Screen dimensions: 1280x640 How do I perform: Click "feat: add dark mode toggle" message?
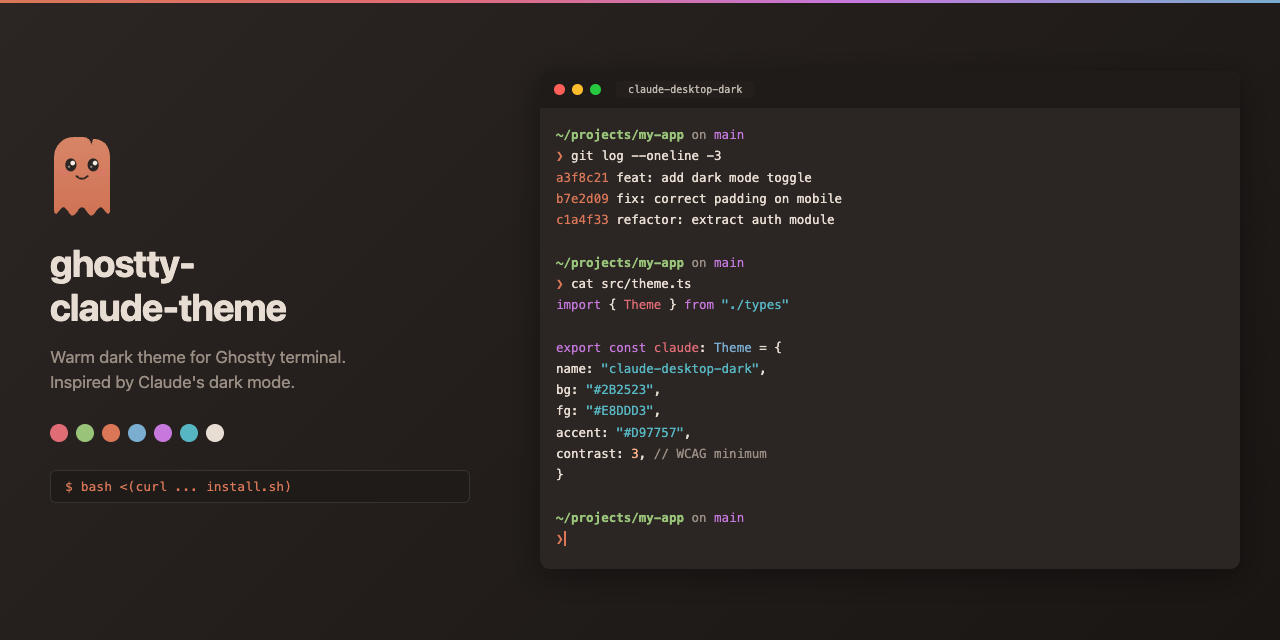tap(714, 177)
